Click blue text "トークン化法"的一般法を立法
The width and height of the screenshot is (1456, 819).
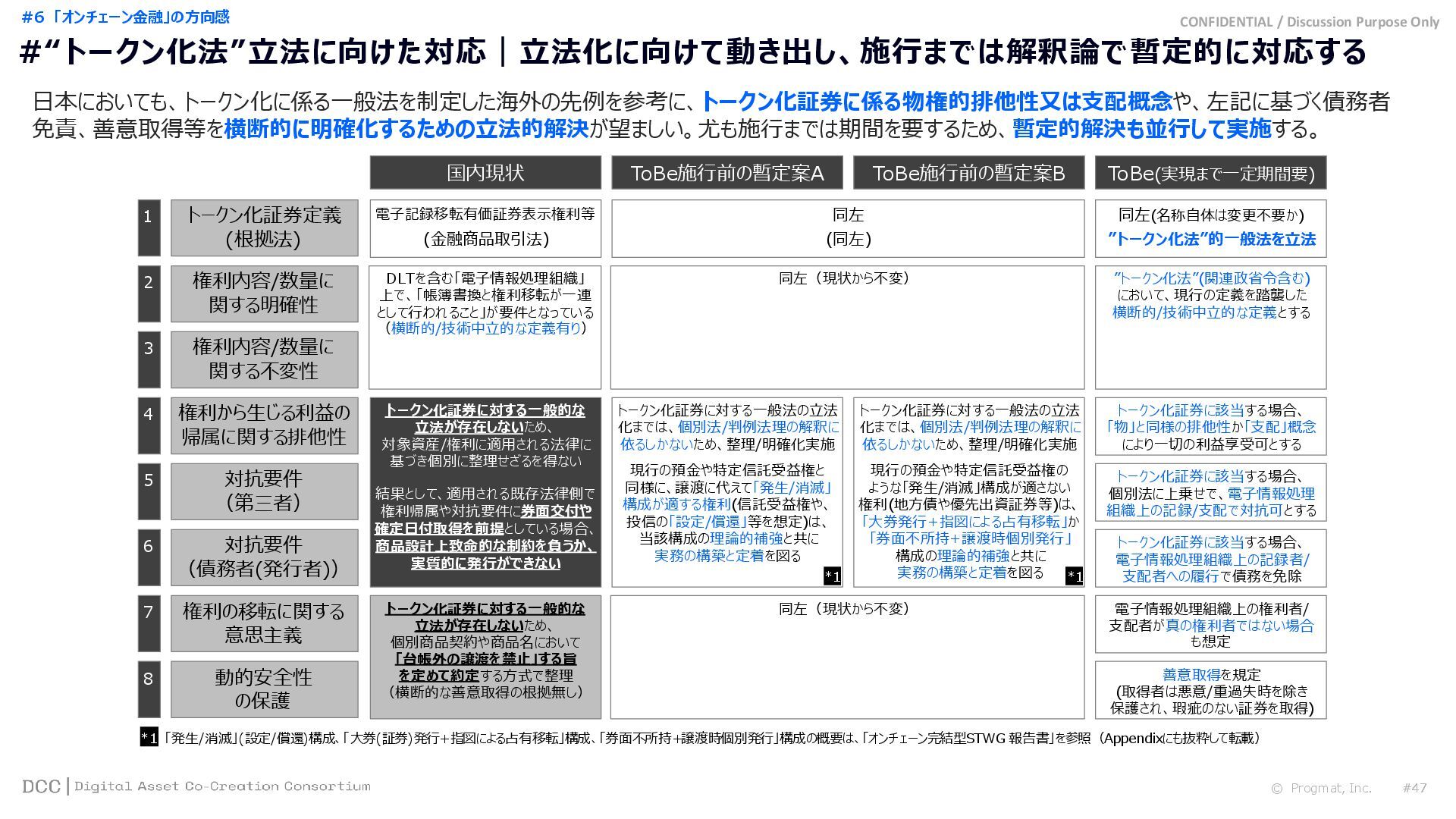click(x=1210, y=240)
